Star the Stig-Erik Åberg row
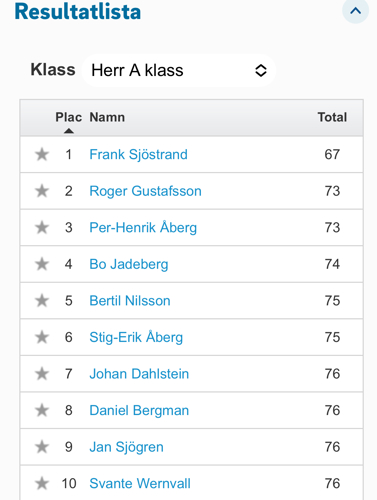 (42, 337)
